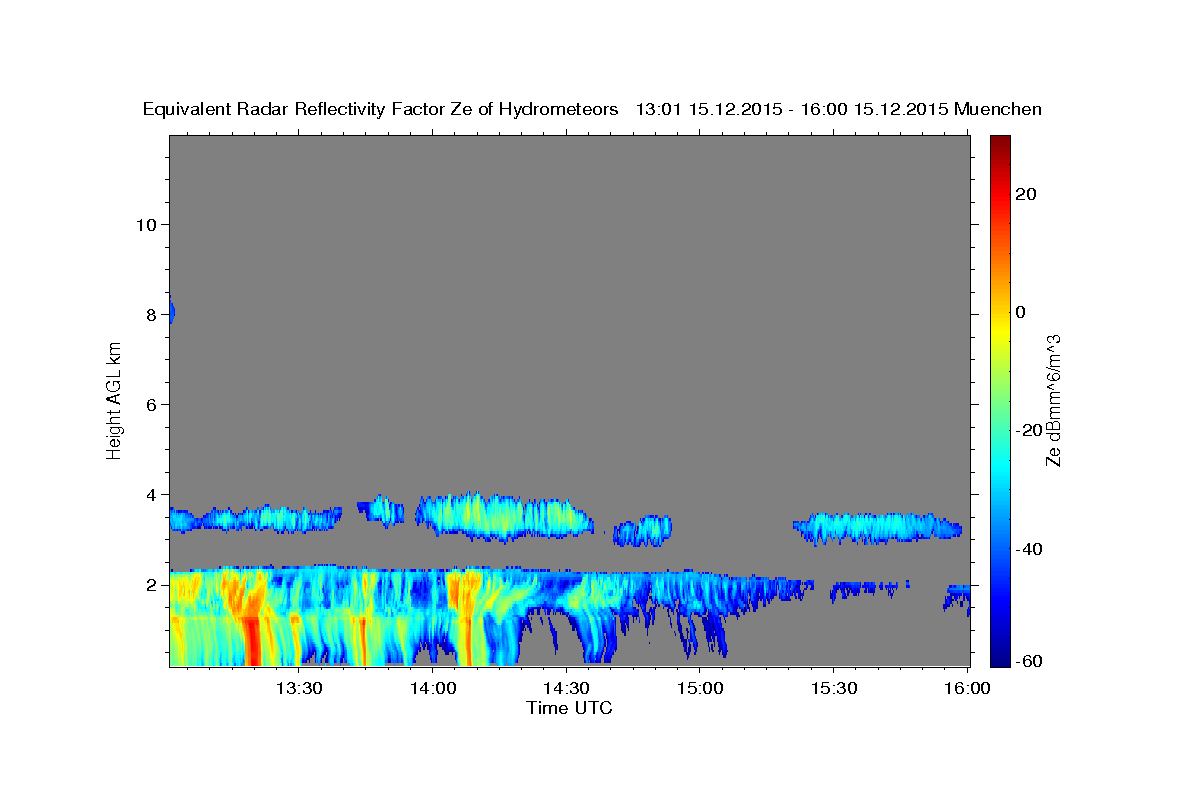Click the '14:30' time tick label
The height and width of the screenshot is (800, 1200).
[566, 689]
